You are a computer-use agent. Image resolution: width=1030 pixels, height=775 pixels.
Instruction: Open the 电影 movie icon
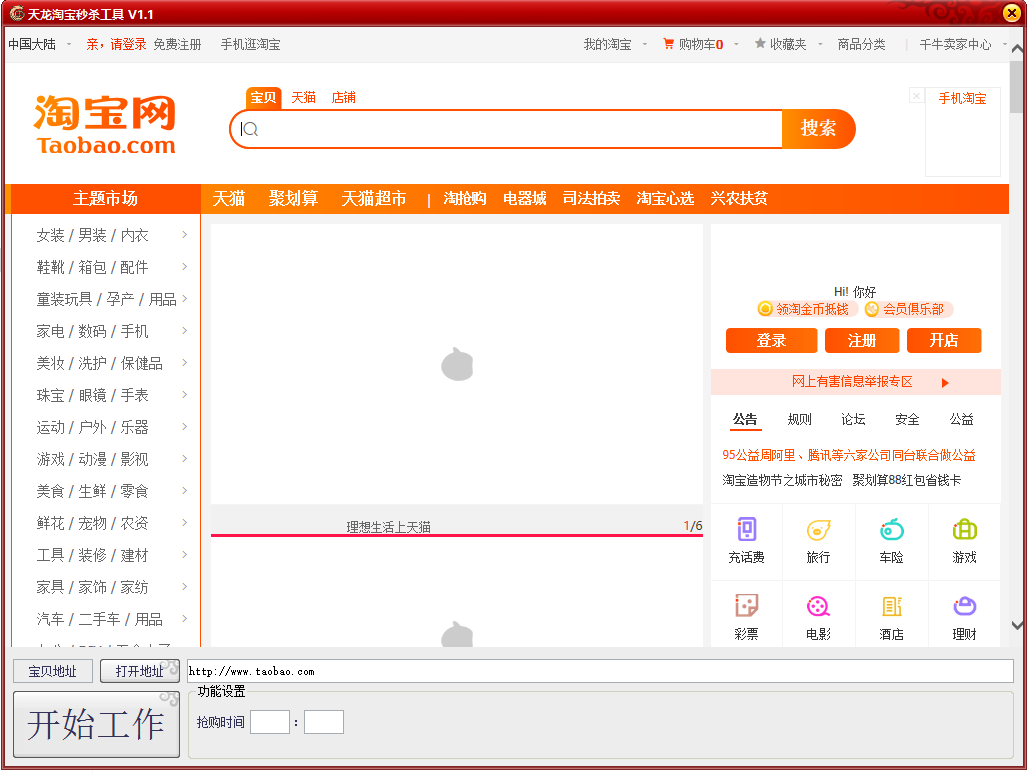818,606
